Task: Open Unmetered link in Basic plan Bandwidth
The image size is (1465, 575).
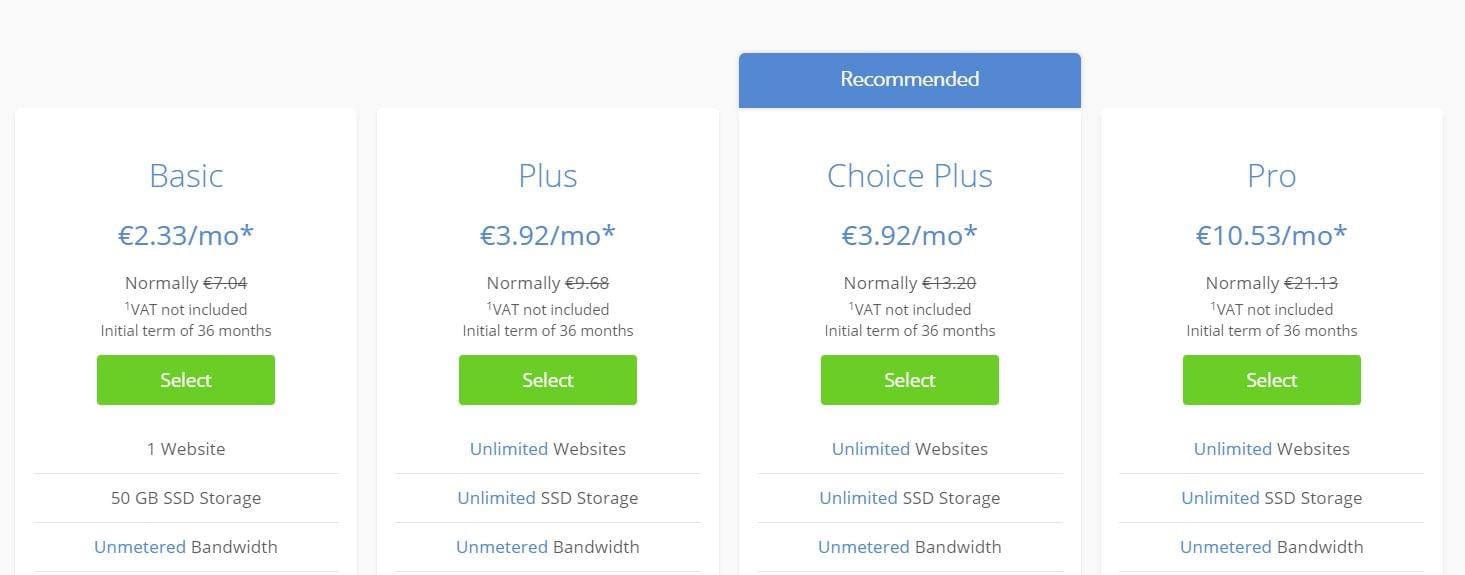Action: point(140,547)
